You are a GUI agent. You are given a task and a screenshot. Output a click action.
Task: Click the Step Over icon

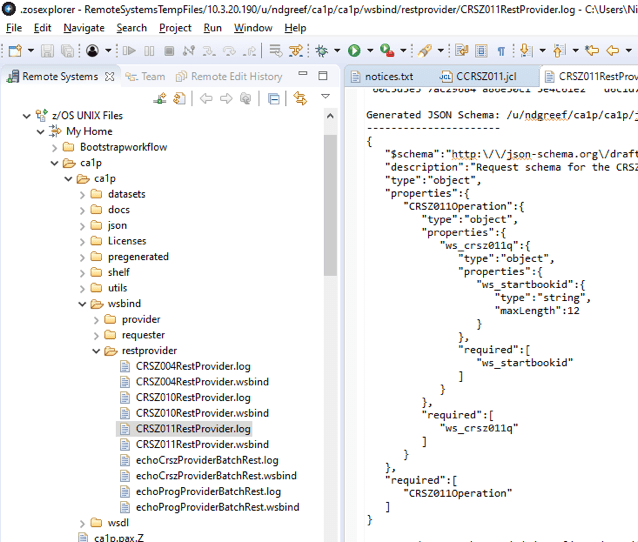(x=229, y=51)
